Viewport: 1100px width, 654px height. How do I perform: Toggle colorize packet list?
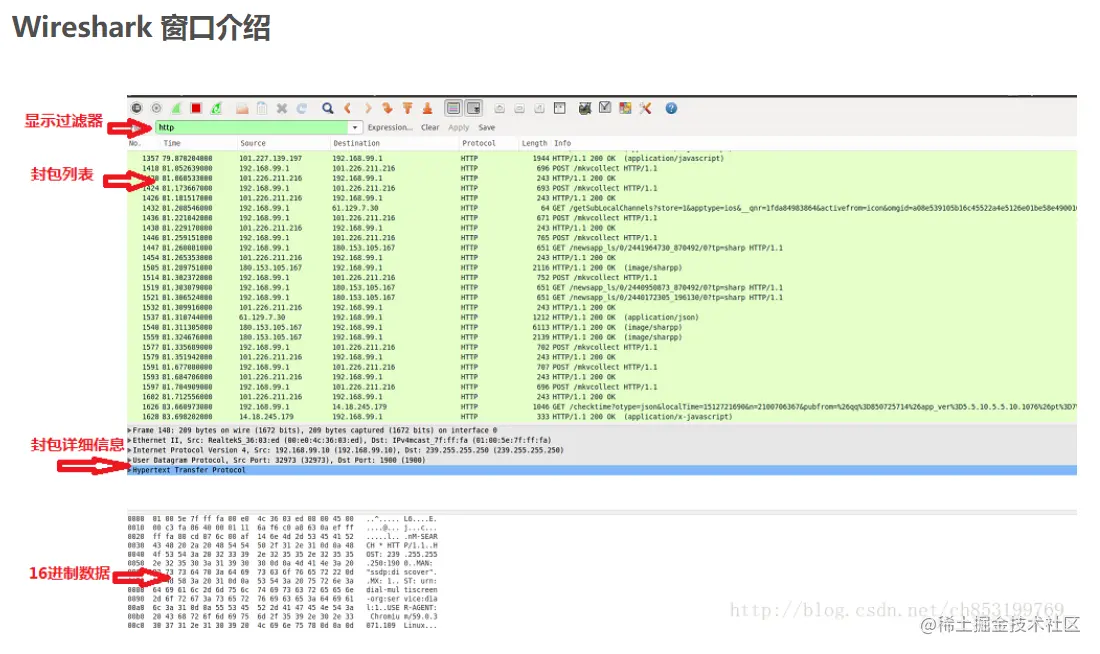click(x=454, y=107)
